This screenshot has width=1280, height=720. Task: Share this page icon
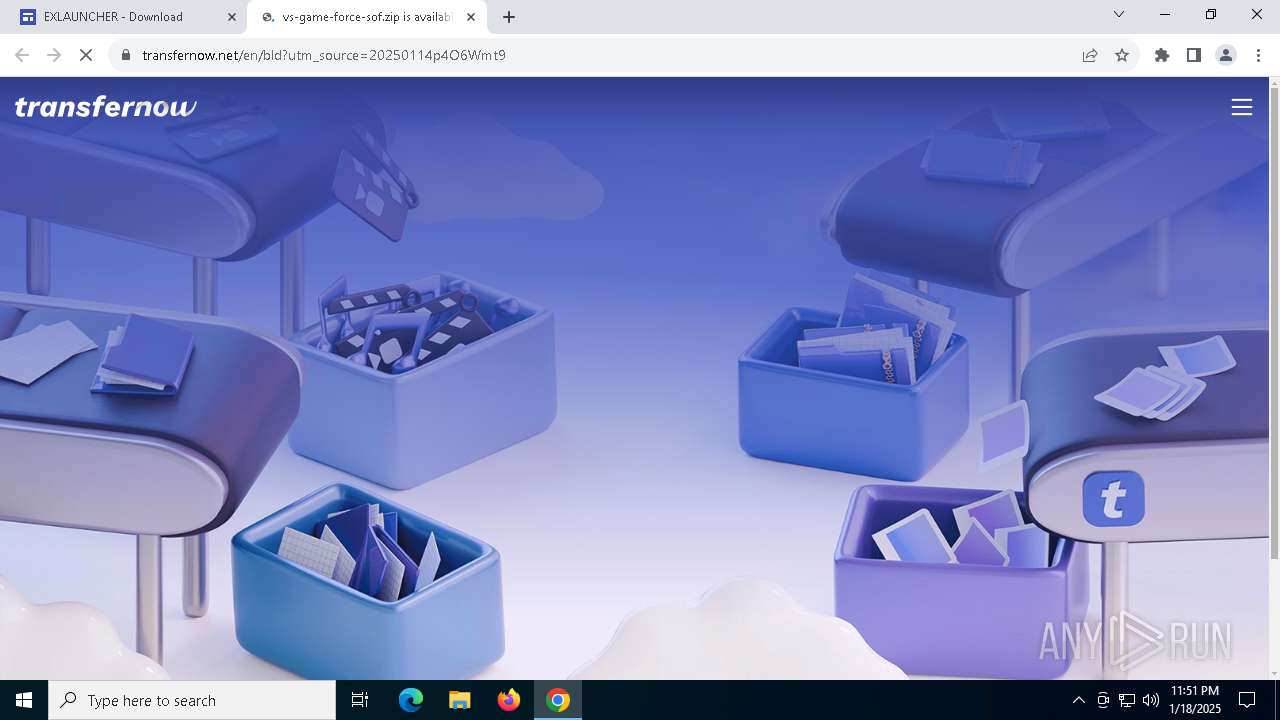[x=1090, y=55]
